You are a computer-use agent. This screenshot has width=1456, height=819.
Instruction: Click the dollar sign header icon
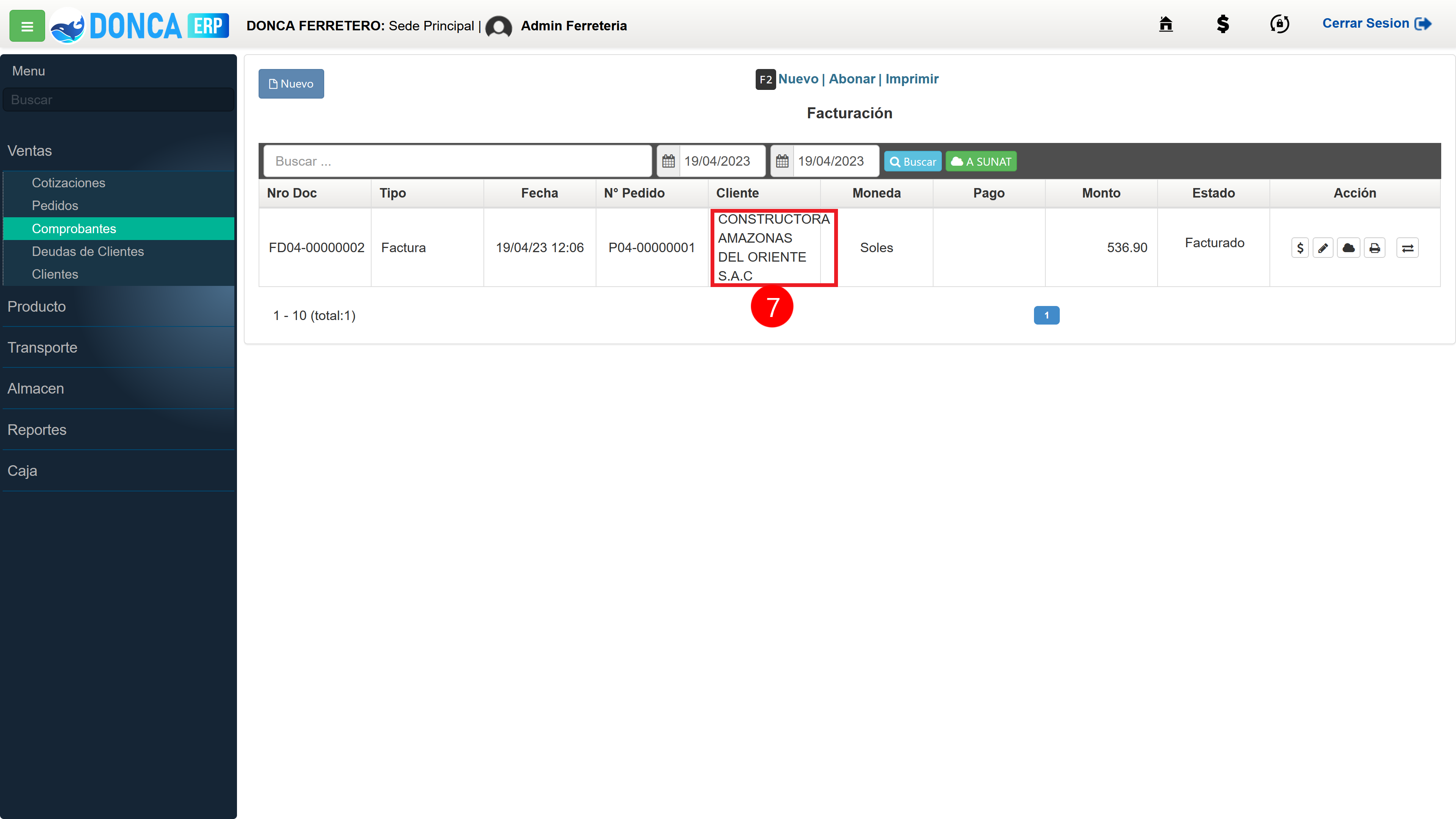1222,24
